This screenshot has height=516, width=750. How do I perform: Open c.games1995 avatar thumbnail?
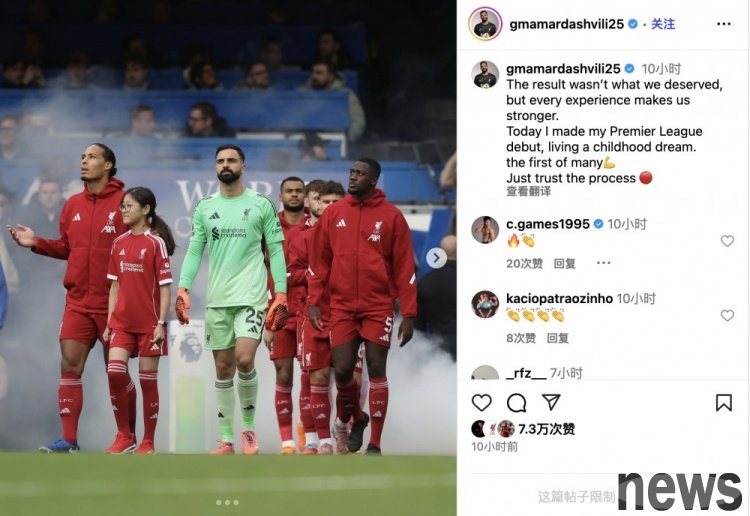(x=485, y=230)
